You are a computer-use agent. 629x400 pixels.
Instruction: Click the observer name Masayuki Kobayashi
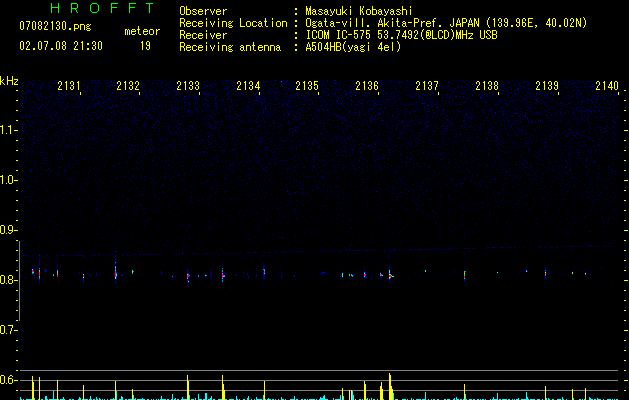click(x=359, y=11)
